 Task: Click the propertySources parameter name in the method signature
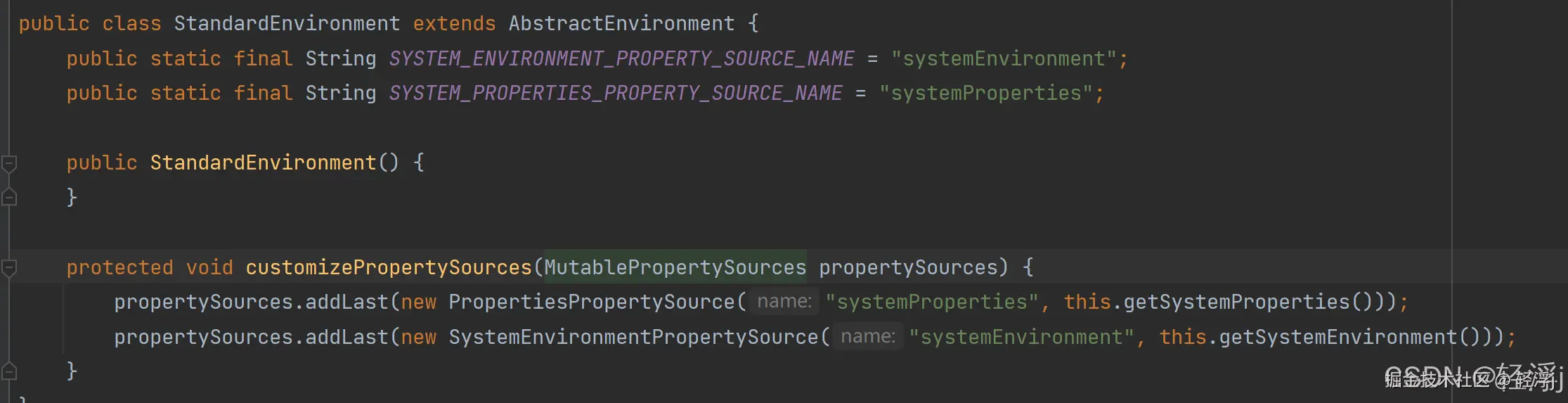click(908, 267)
